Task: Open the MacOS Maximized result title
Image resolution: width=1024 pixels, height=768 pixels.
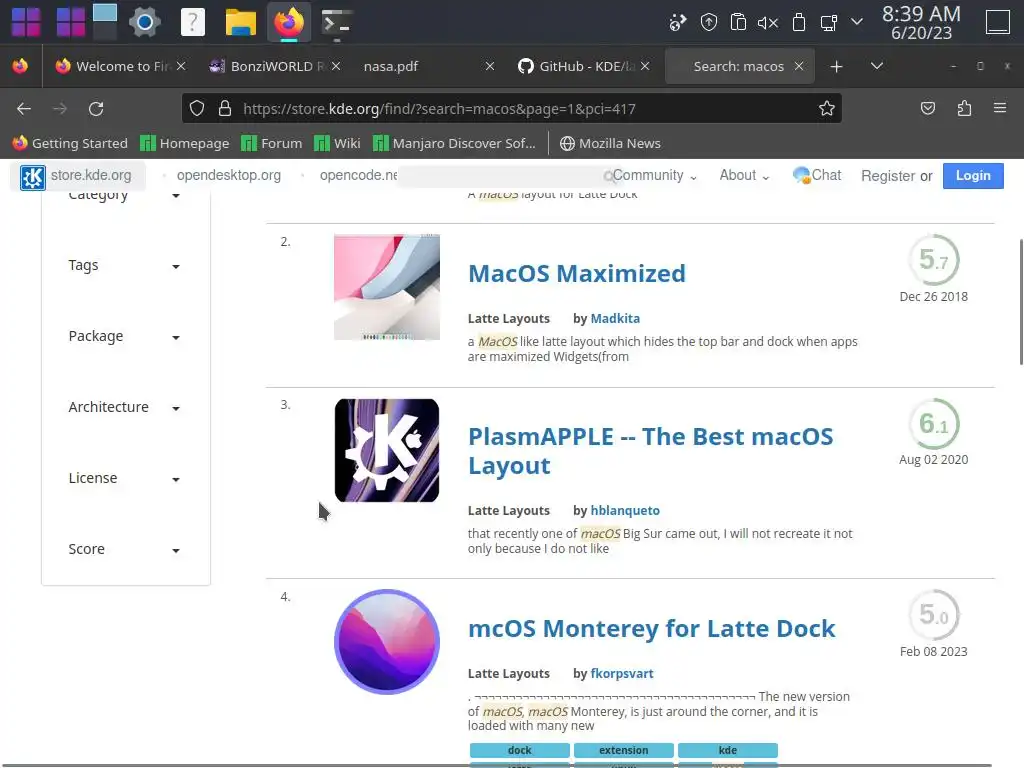Action: [577, 274]
